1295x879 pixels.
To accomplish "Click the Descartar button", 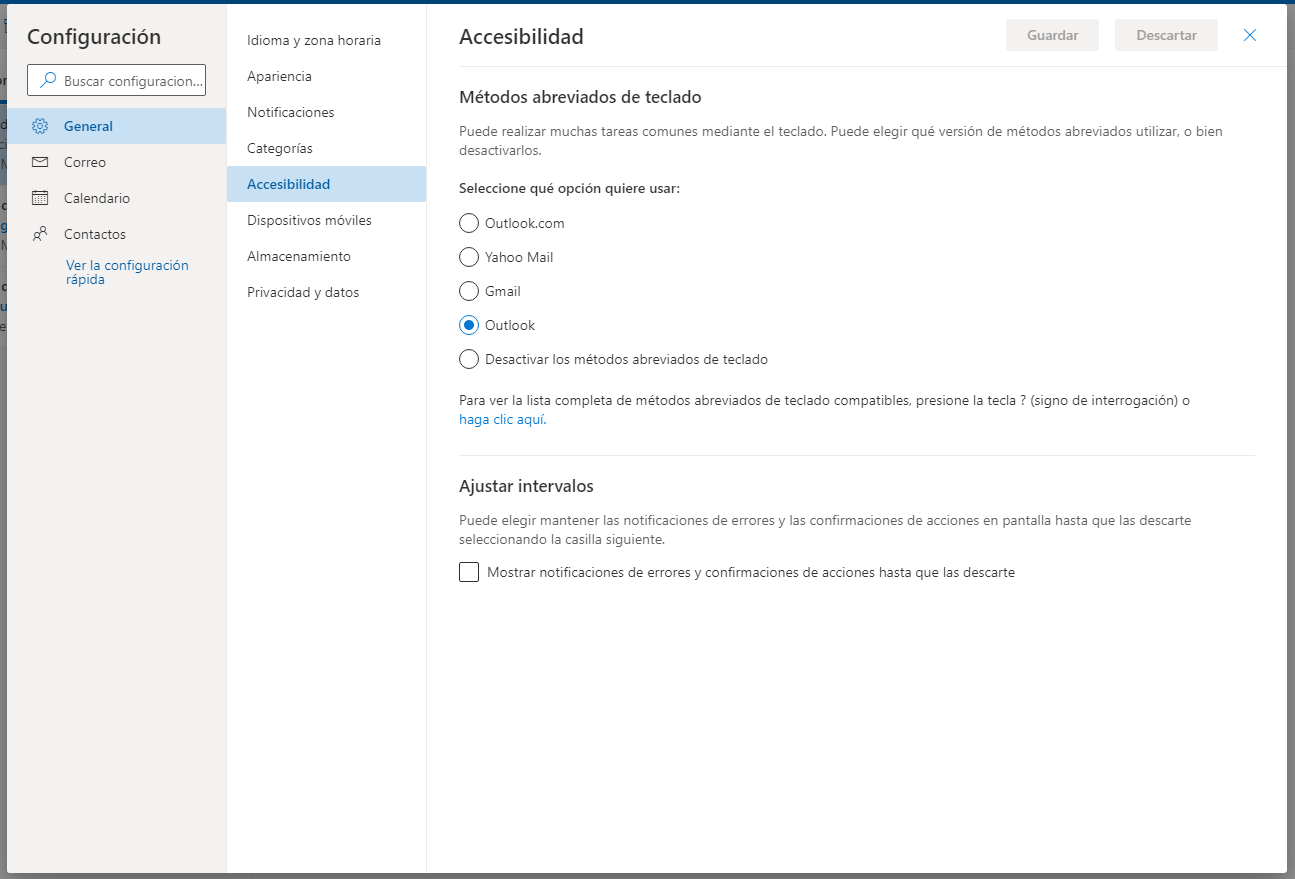I will coord(1166,35).
